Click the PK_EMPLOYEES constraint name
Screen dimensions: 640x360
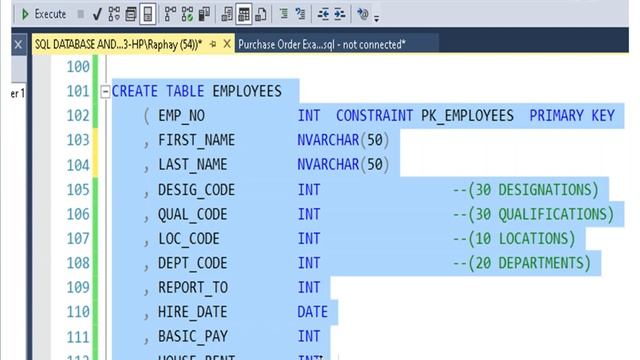(x=467, y=116)
